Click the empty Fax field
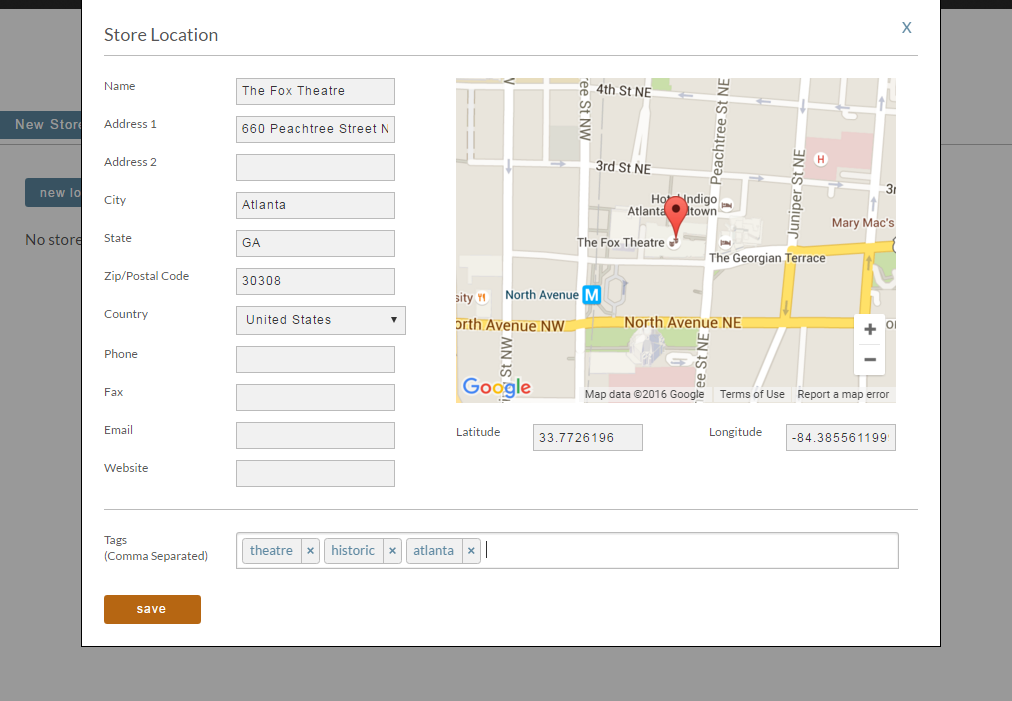 coord(315,398)
